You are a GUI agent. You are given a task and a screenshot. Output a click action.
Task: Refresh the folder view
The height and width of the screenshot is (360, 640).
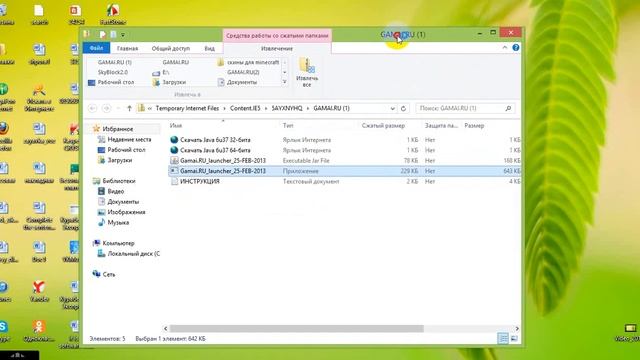click(x=403, y=108)
